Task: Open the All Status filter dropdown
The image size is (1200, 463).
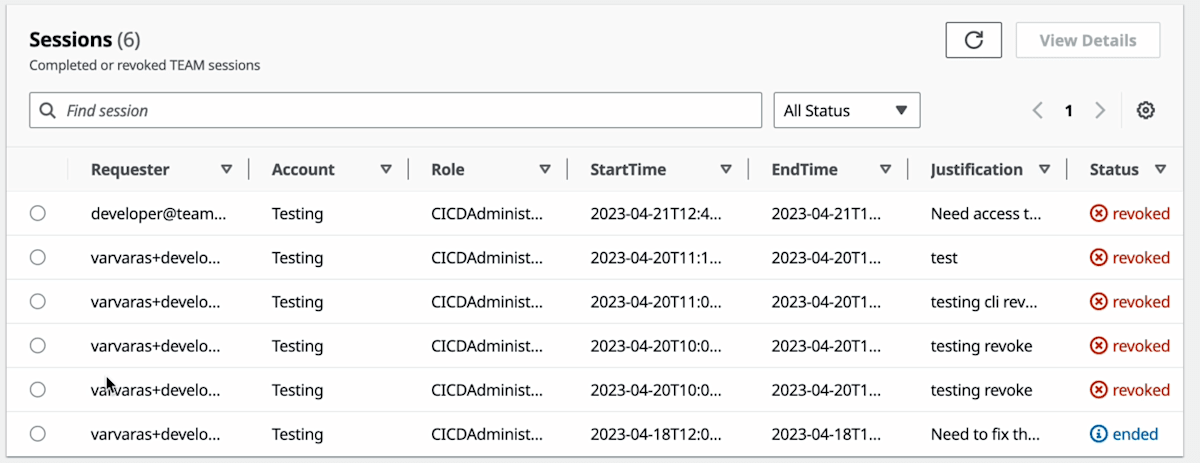Action: 847,110
